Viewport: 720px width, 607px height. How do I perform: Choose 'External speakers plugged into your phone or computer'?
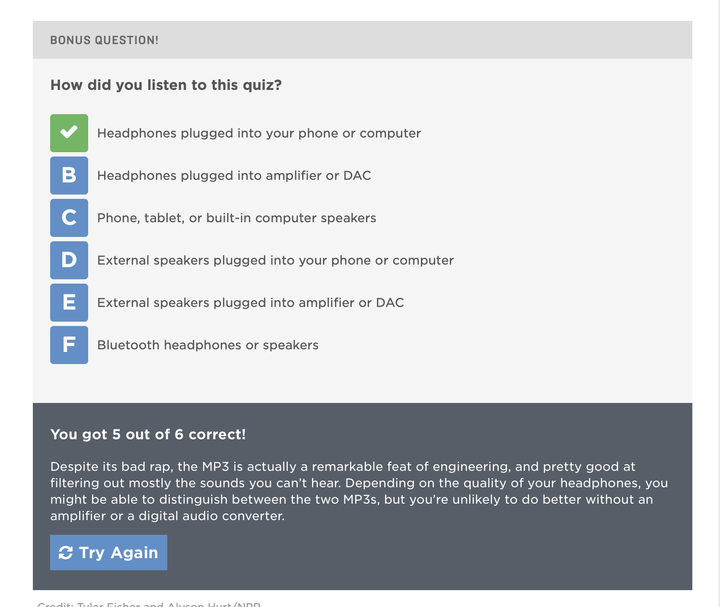tap(276, 260)
